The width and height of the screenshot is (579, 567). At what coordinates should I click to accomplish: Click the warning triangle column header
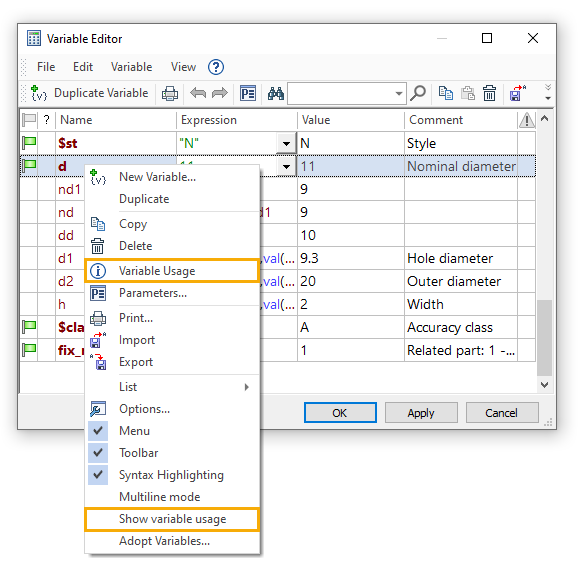(527, 120)
